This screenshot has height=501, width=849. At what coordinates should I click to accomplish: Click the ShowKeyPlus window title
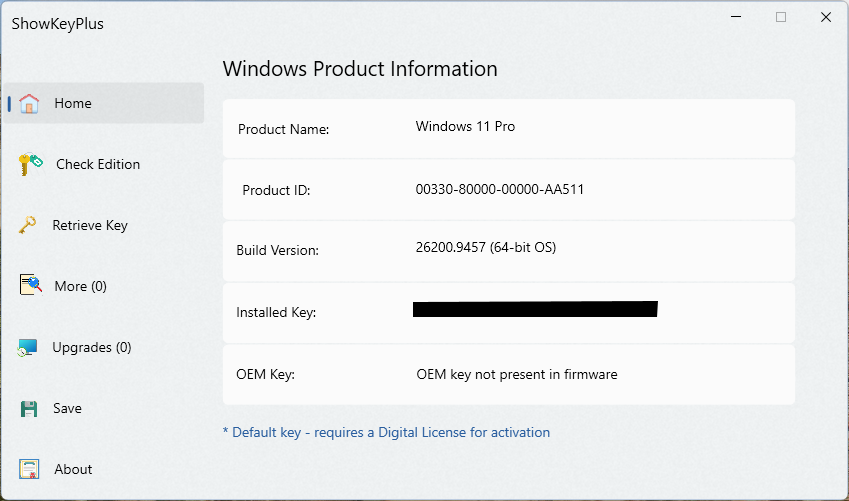coord(57,24)
